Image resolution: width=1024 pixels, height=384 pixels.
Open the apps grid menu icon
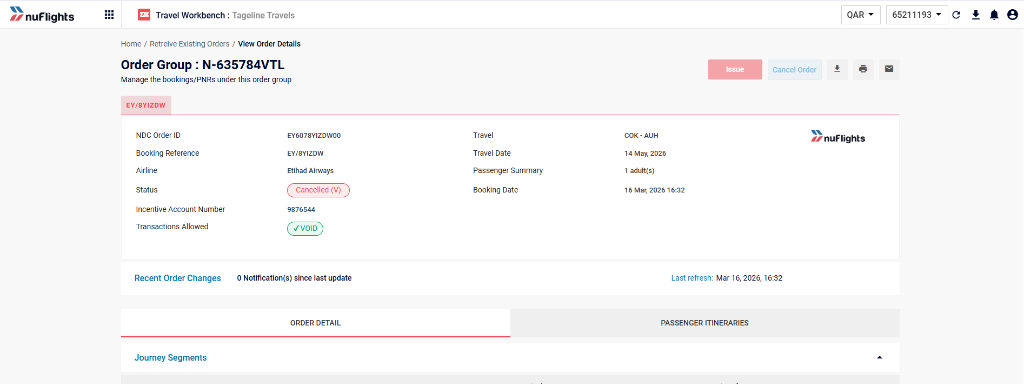coord(109,15)
